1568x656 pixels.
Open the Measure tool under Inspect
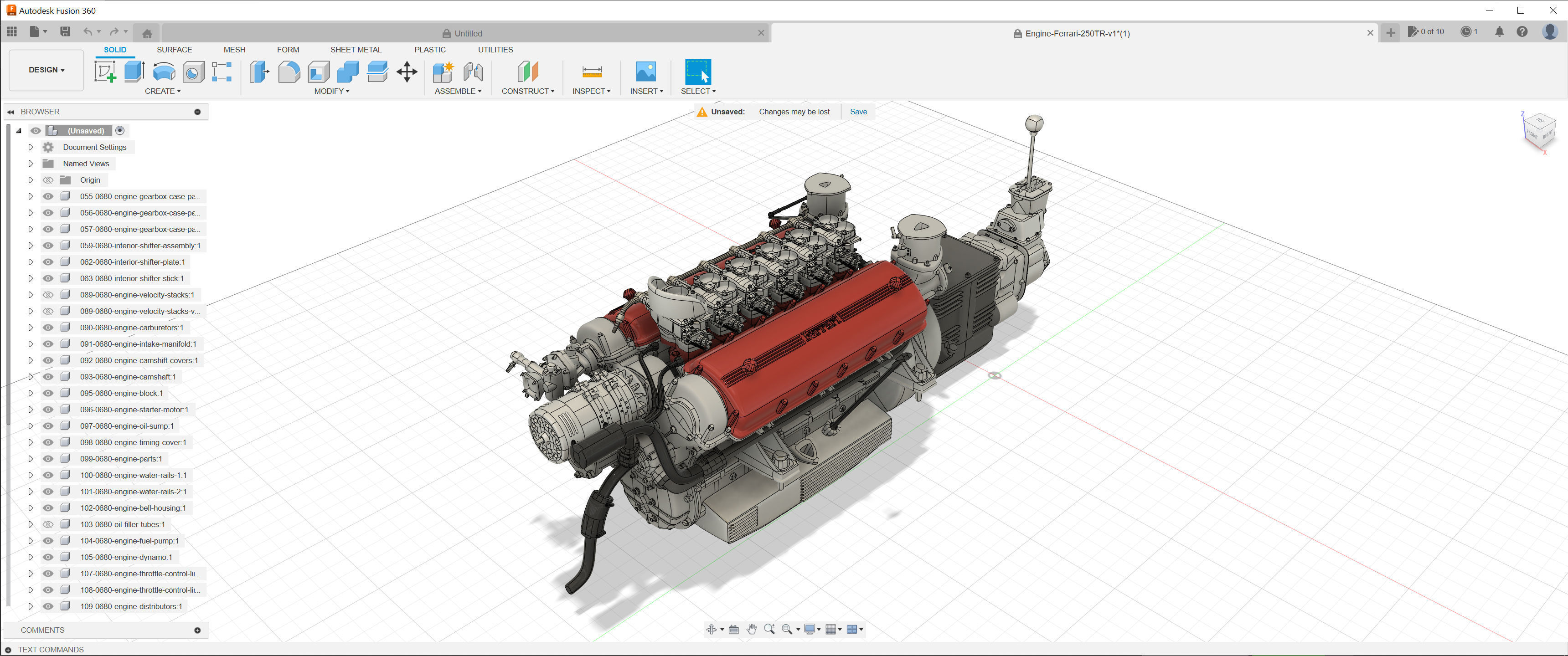[x=592, y=72]
